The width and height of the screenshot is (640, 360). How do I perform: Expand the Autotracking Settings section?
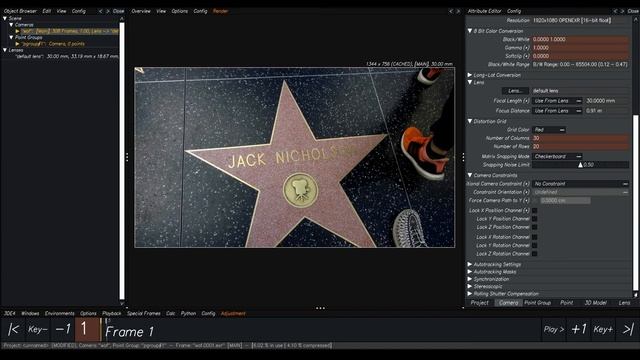coord(470,264)
